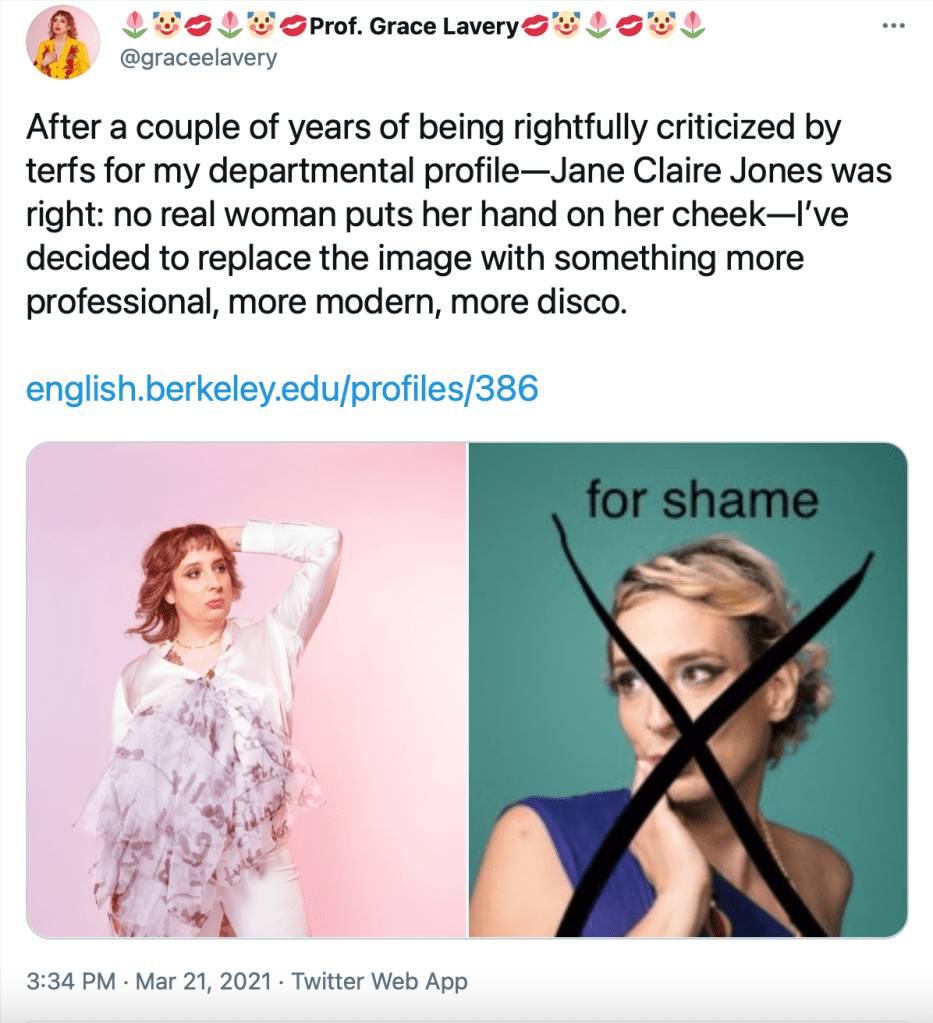Enlarge the left photo with pink background
Viewport: 933px width, 1023px height.
(x=246, y=690)
